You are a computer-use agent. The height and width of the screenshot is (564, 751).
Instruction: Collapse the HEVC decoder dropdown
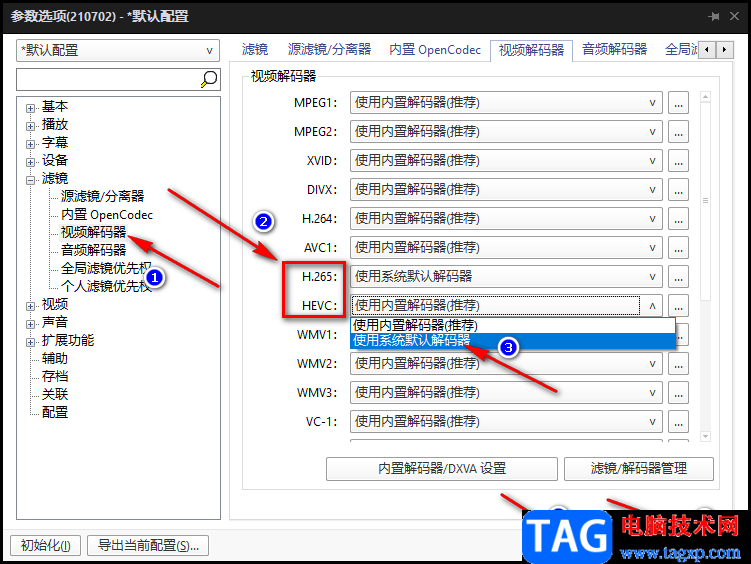[506, 305]
